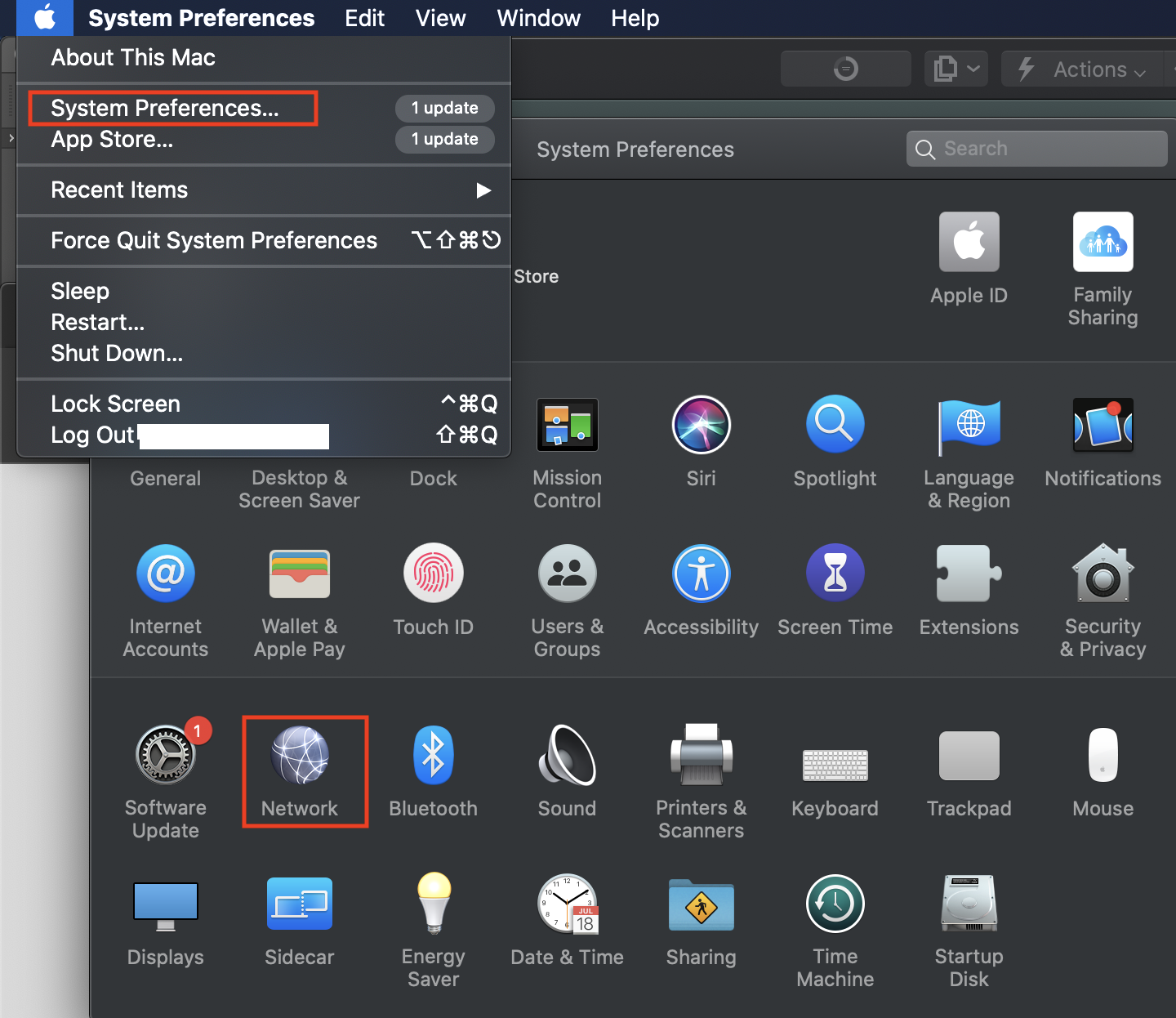Open the Window menu

538,18
